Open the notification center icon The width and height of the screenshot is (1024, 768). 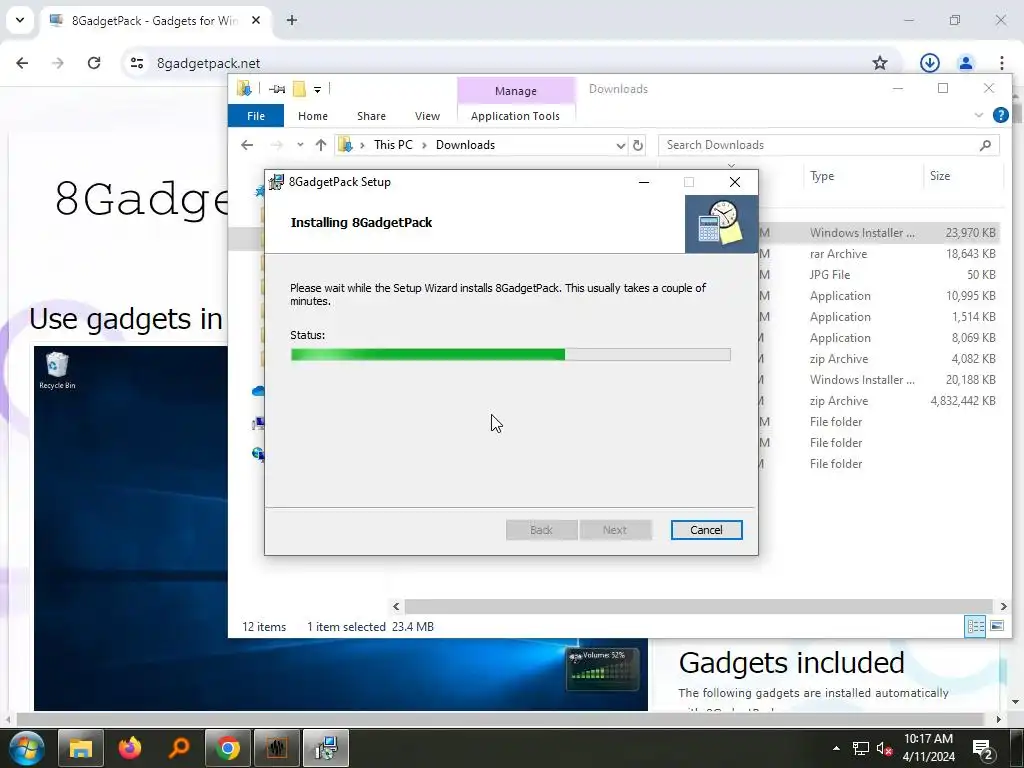983,749
